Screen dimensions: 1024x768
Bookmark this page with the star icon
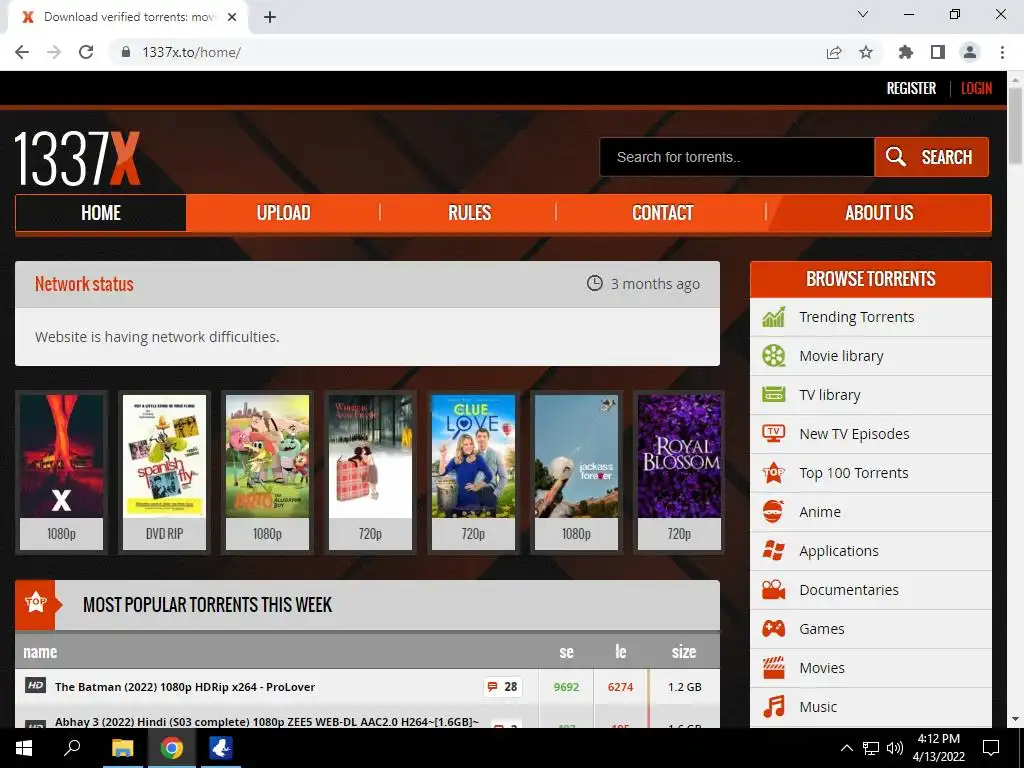[x=866, y=52]
